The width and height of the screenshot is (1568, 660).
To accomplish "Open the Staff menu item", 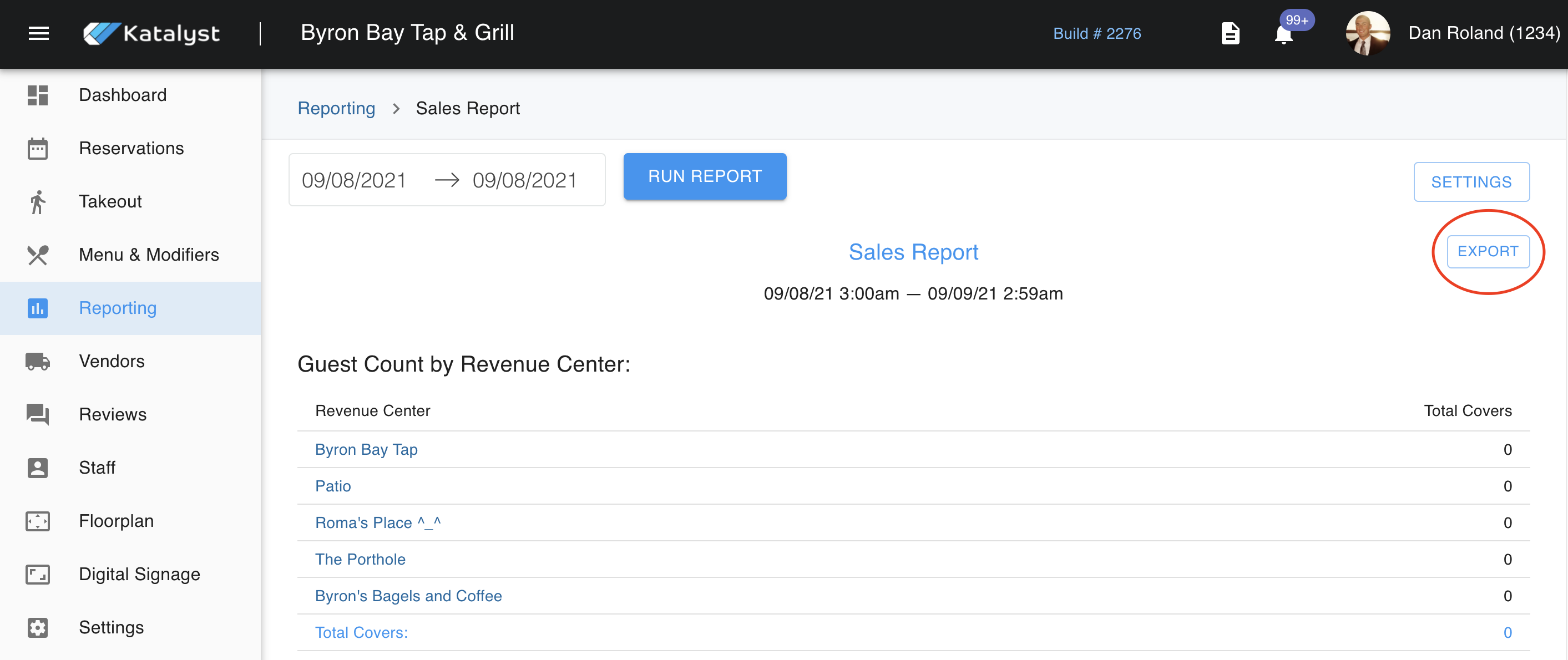I will (97, 468).
